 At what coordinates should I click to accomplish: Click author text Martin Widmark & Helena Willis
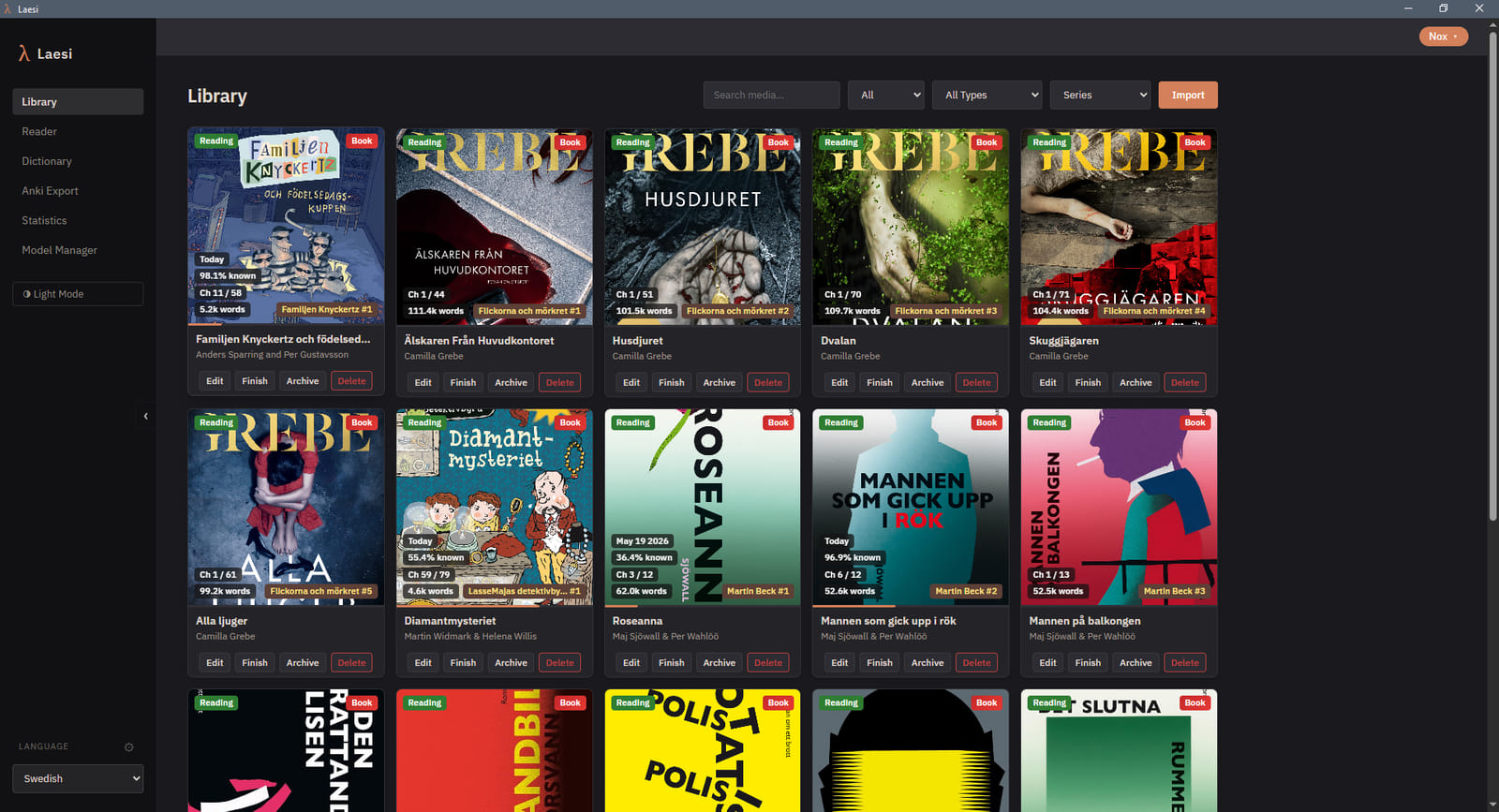470,637
